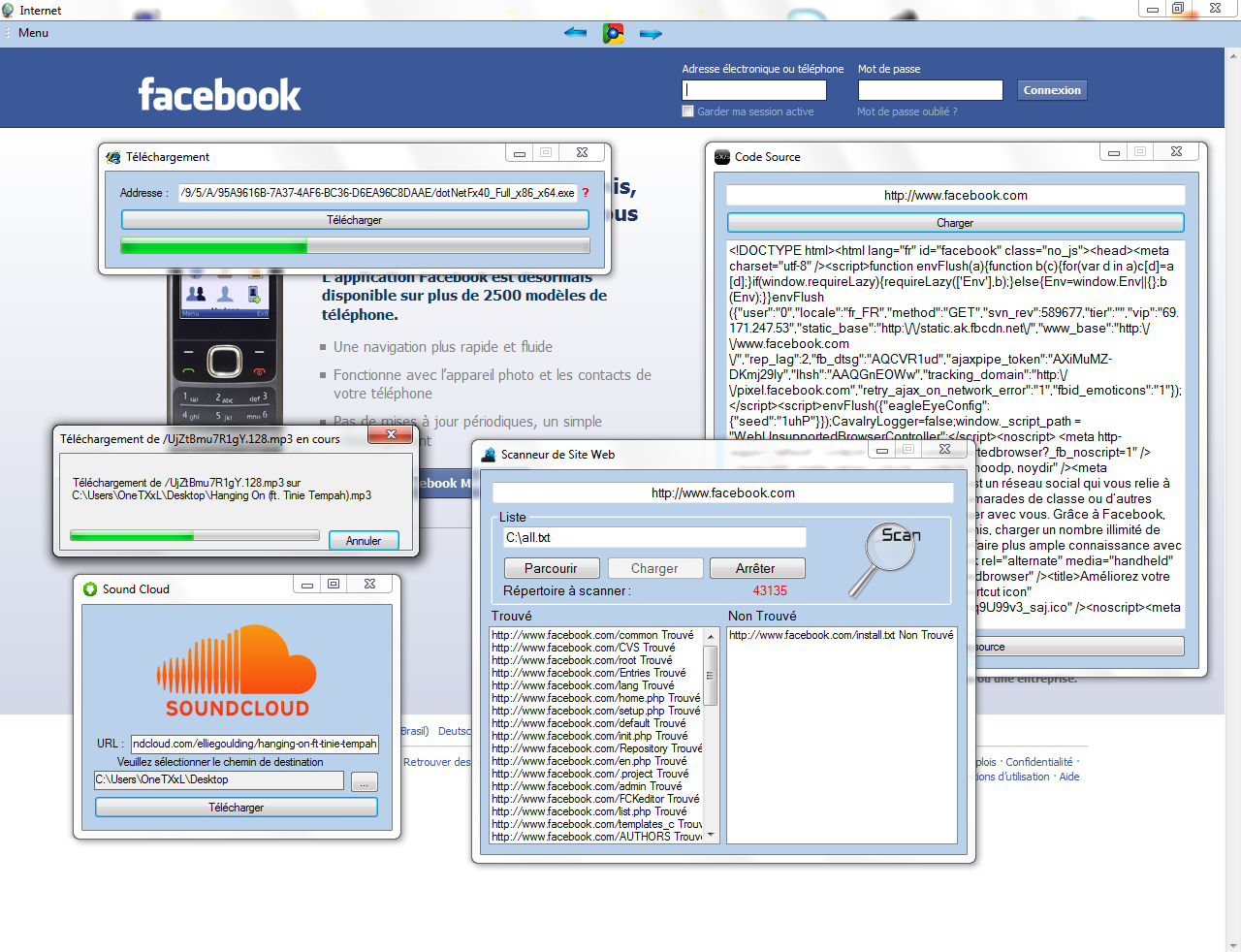1241x952 pixels.
Task: Click the blue back arrow icon
Action: (575, 33)
